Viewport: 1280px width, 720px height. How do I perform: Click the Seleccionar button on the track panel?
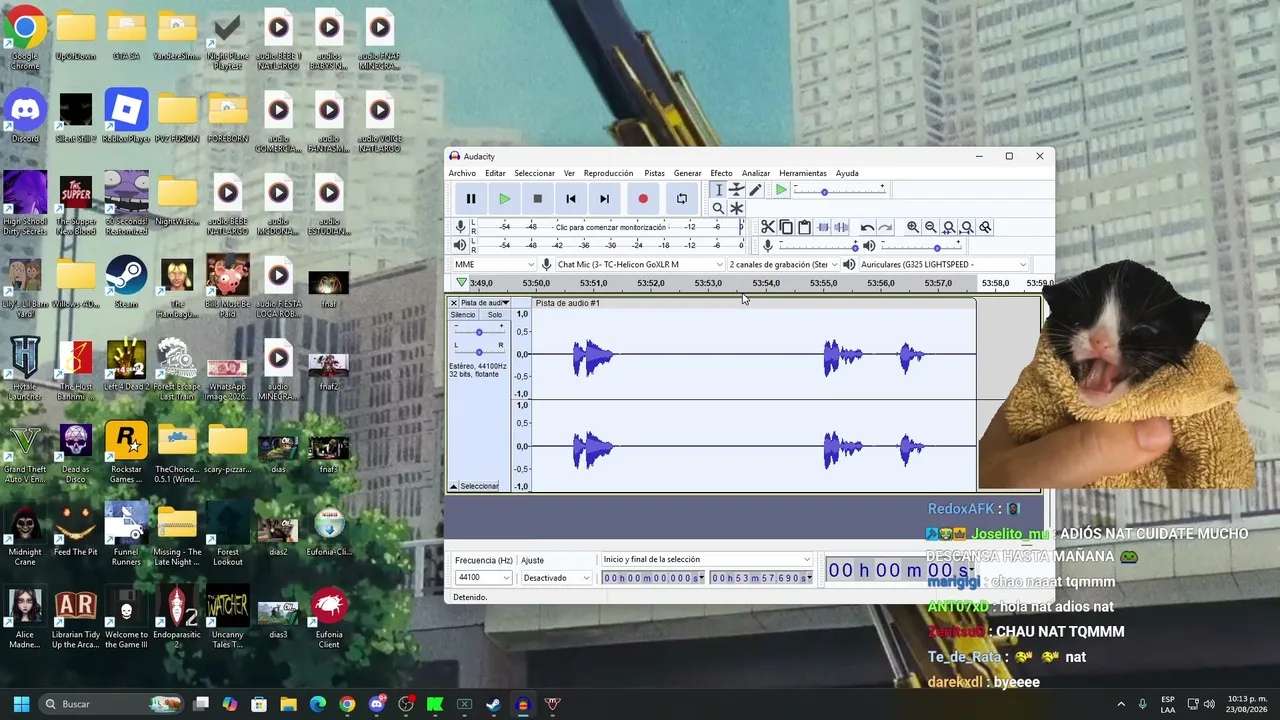click(480, 486)
